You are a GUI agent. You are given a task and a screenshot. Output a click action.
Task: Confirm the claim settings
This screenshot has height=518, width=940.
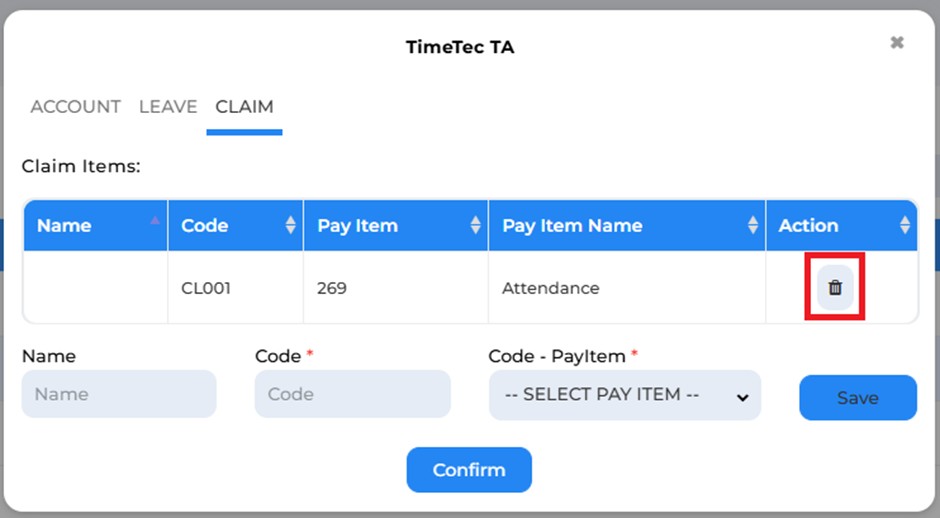coord(469,469)
